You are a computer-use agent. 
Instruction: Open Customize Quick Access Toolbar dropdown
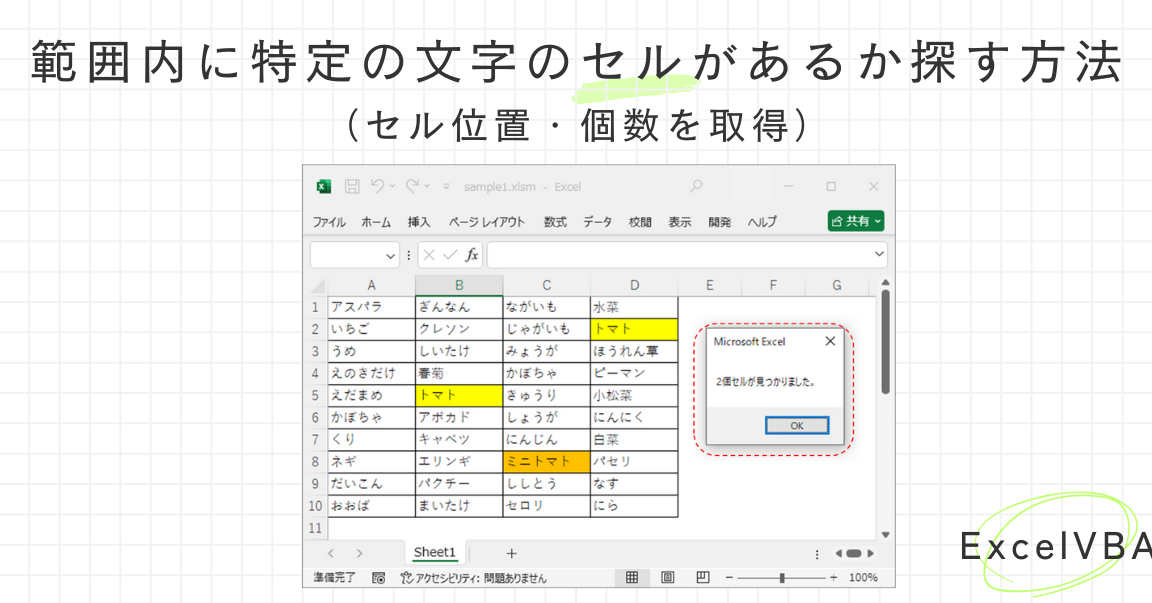[x=446, y=187]
